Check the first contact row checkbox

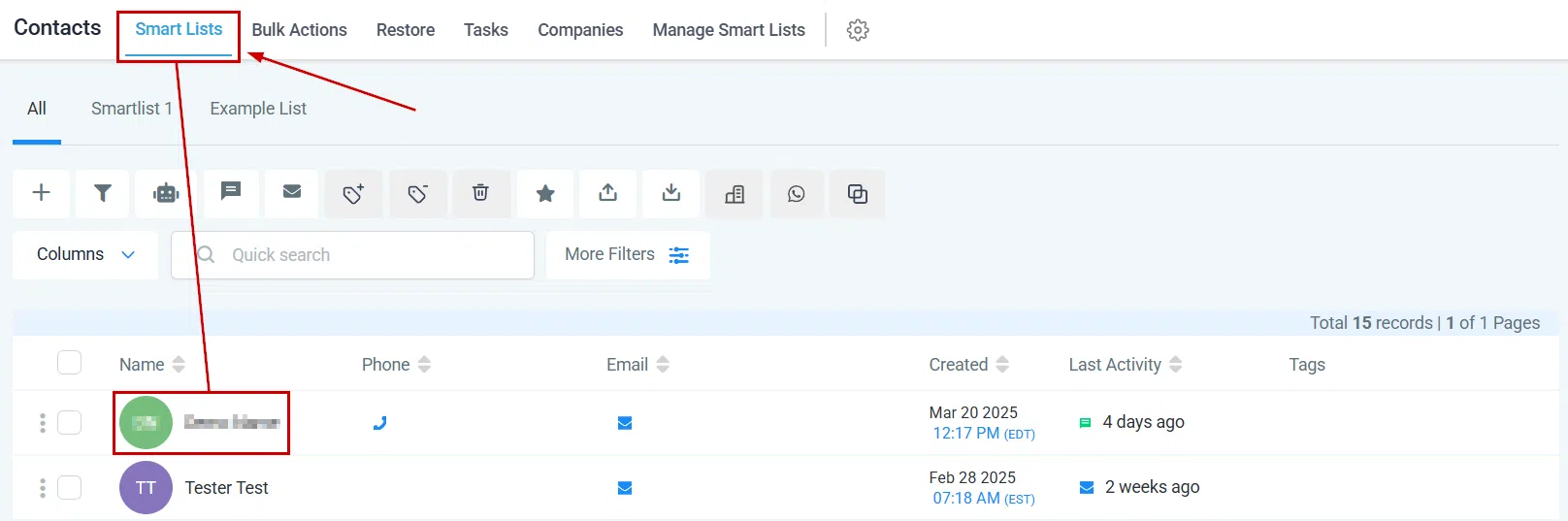69,423
